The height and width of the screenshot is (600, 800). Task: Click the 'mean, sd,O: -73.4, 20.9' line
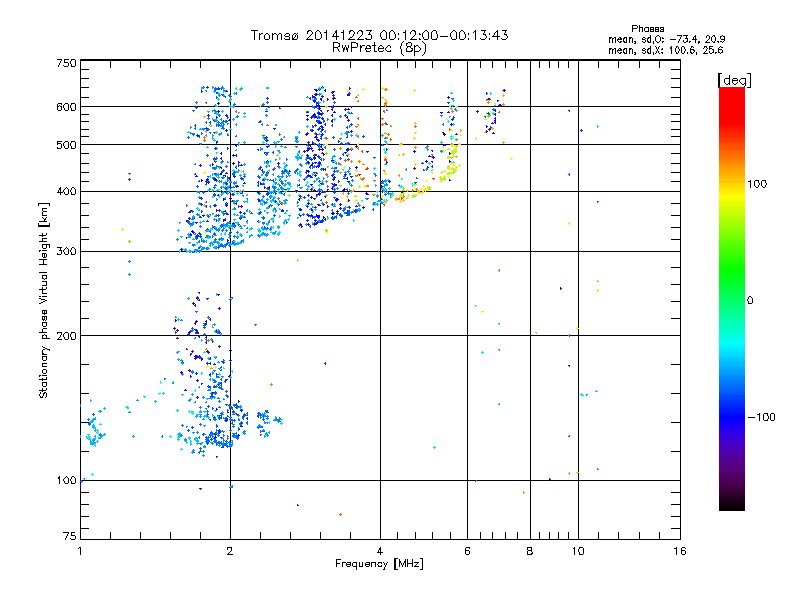[x=666, y=40]
